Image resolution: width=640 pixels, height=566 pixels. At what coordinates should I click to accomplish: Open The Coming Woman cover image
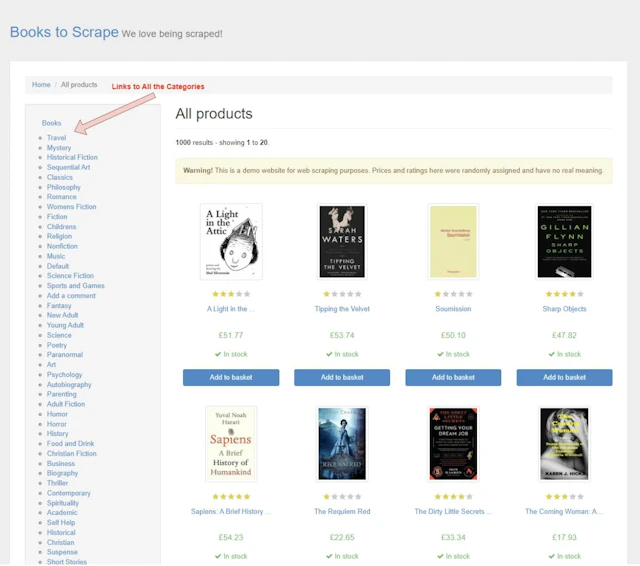[564, 444]
